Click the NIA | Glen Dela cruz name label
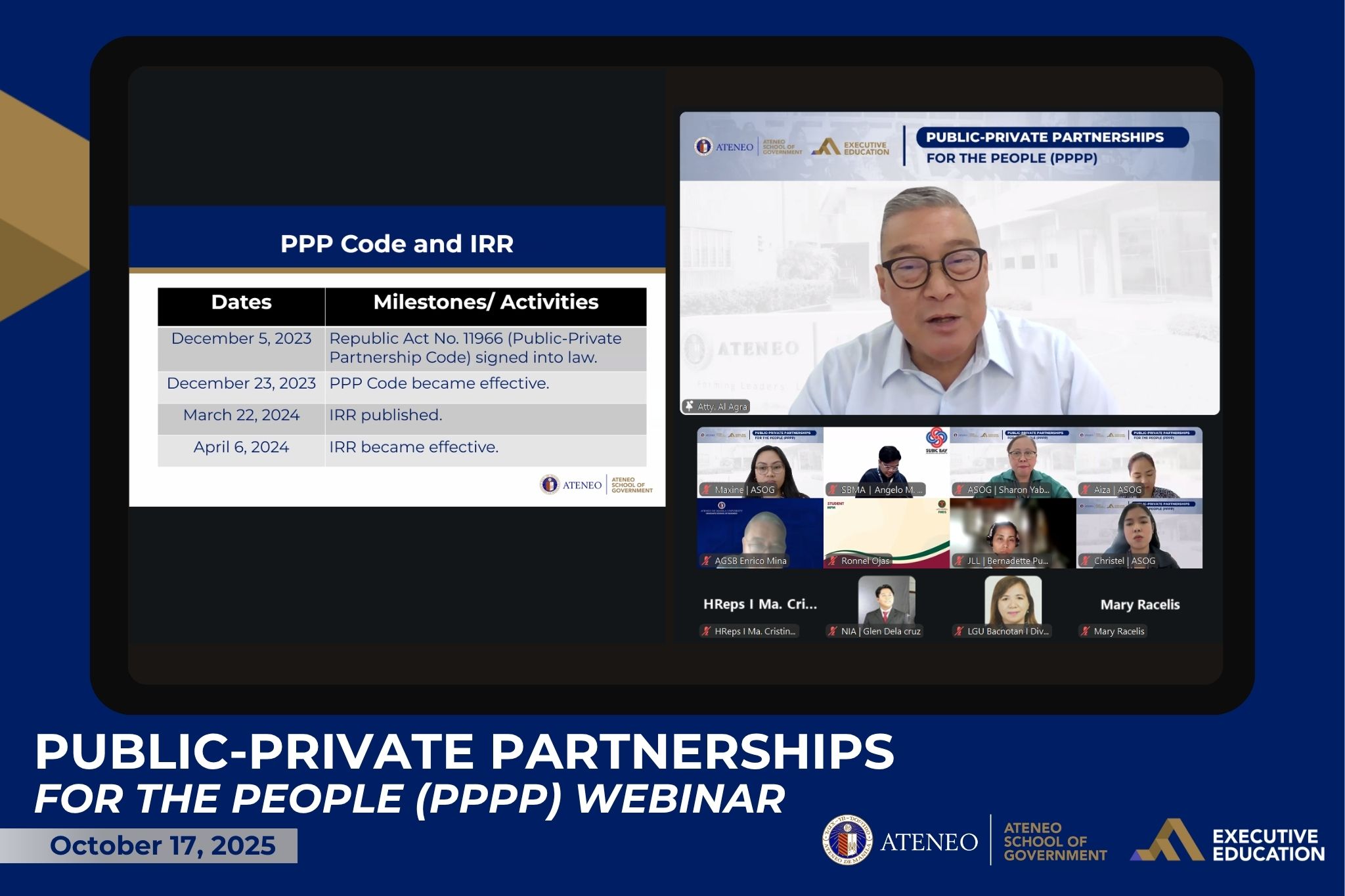This screenshot has height=896, width=1345. (x=873, y=631)
